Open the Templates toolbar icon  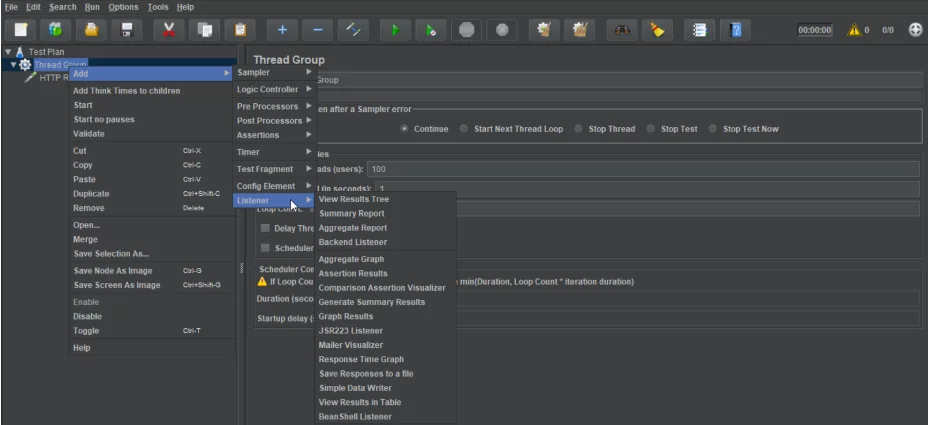(56, 30)
